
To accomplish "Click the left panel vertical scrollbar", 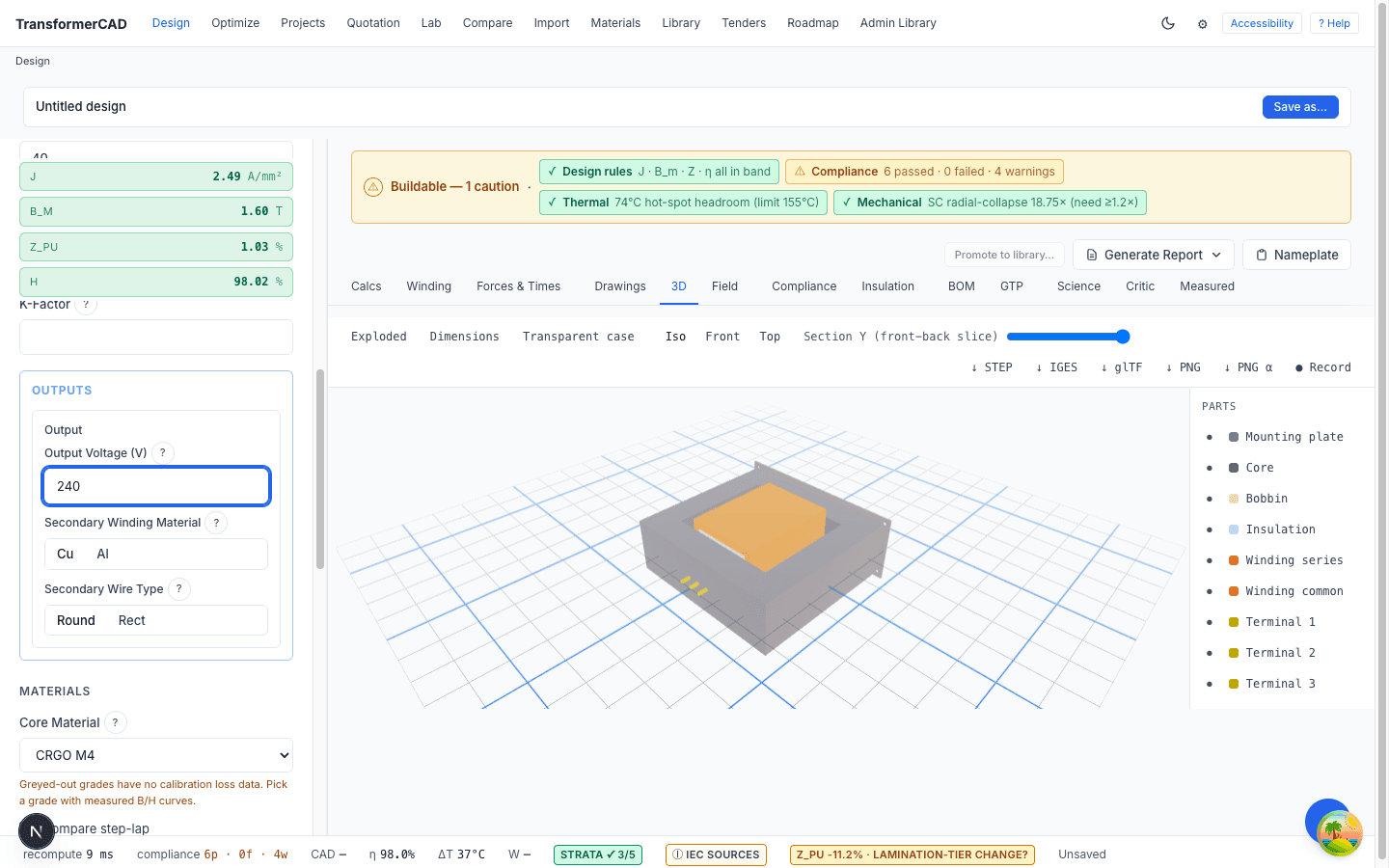I will pyautogui.click(x=320, y=469).
